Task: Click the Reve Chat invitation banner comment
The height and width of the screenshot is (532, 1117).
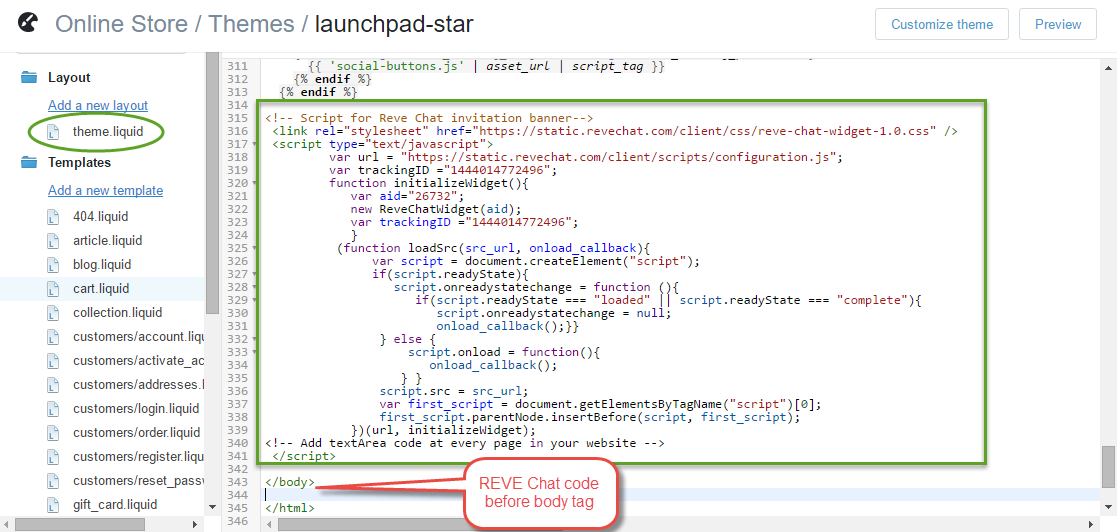Action: (x=429, y=118)
